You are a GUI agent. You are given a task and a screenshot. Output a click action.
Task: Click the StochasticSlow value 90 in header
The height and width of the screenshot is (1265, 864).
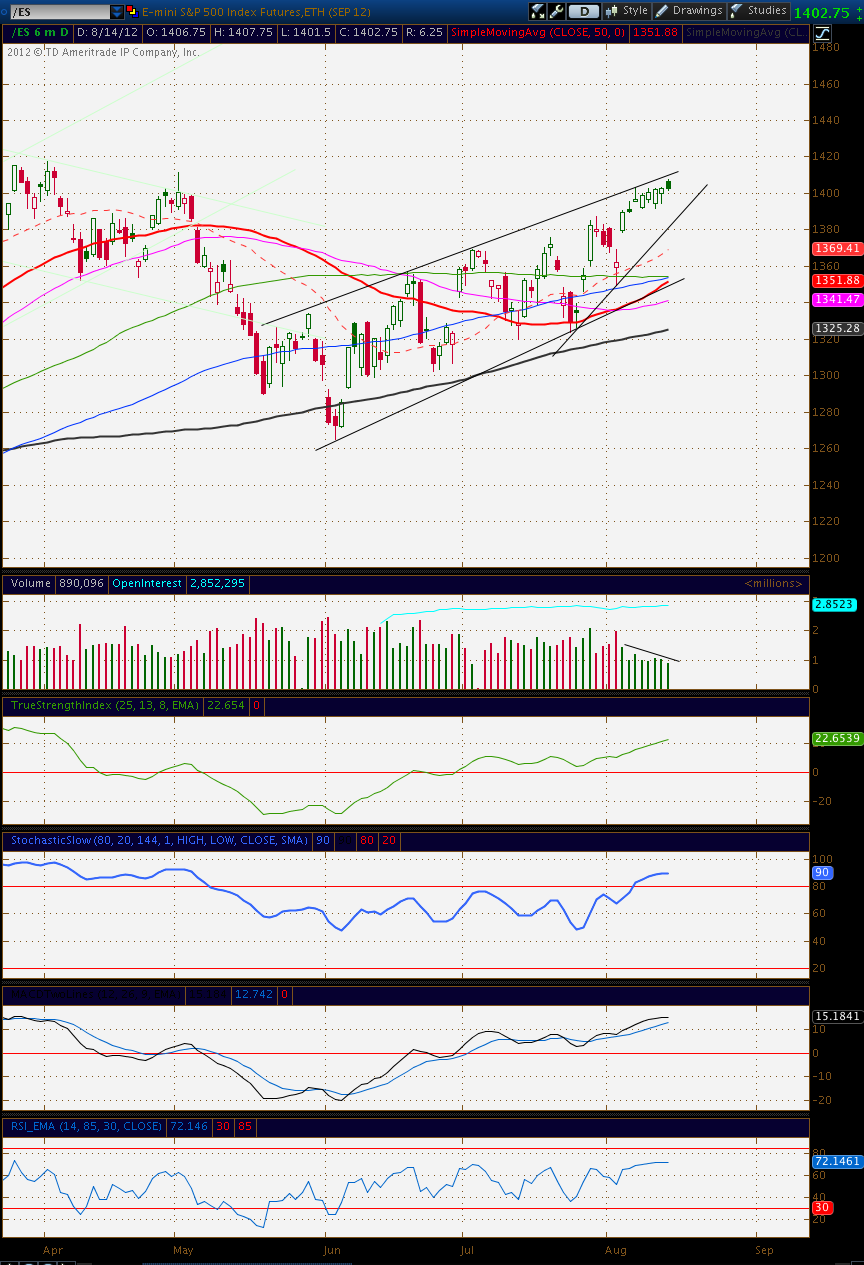point(324,841)
